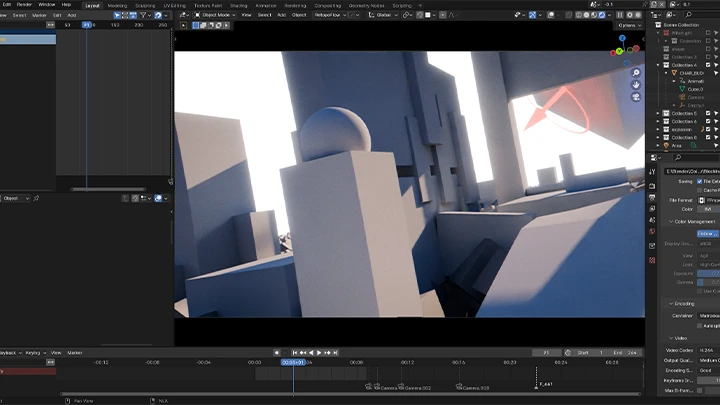Toggle viewport overlays icon

coord(551,15)
